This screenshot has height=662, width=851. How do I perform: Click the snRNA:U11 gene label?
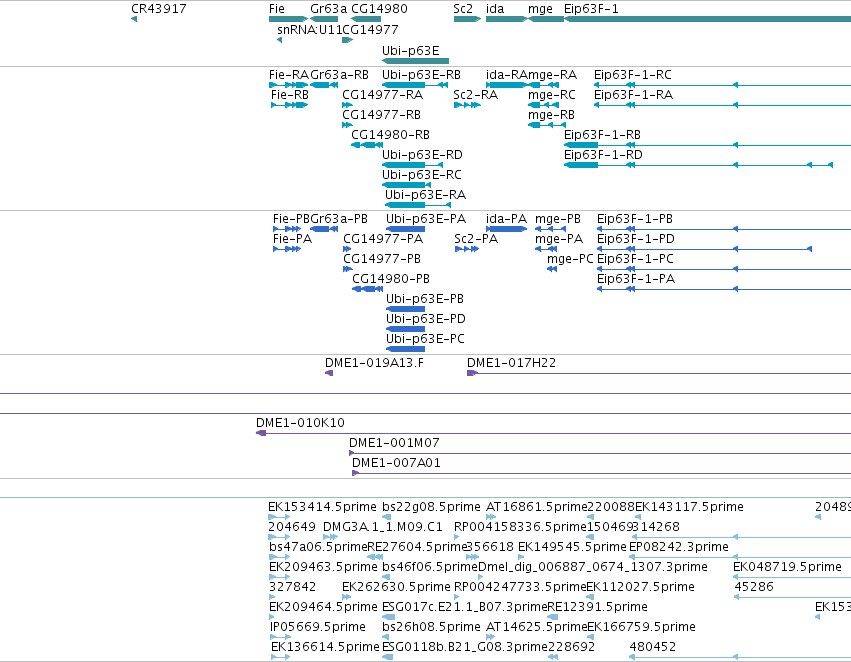(309, 29)
